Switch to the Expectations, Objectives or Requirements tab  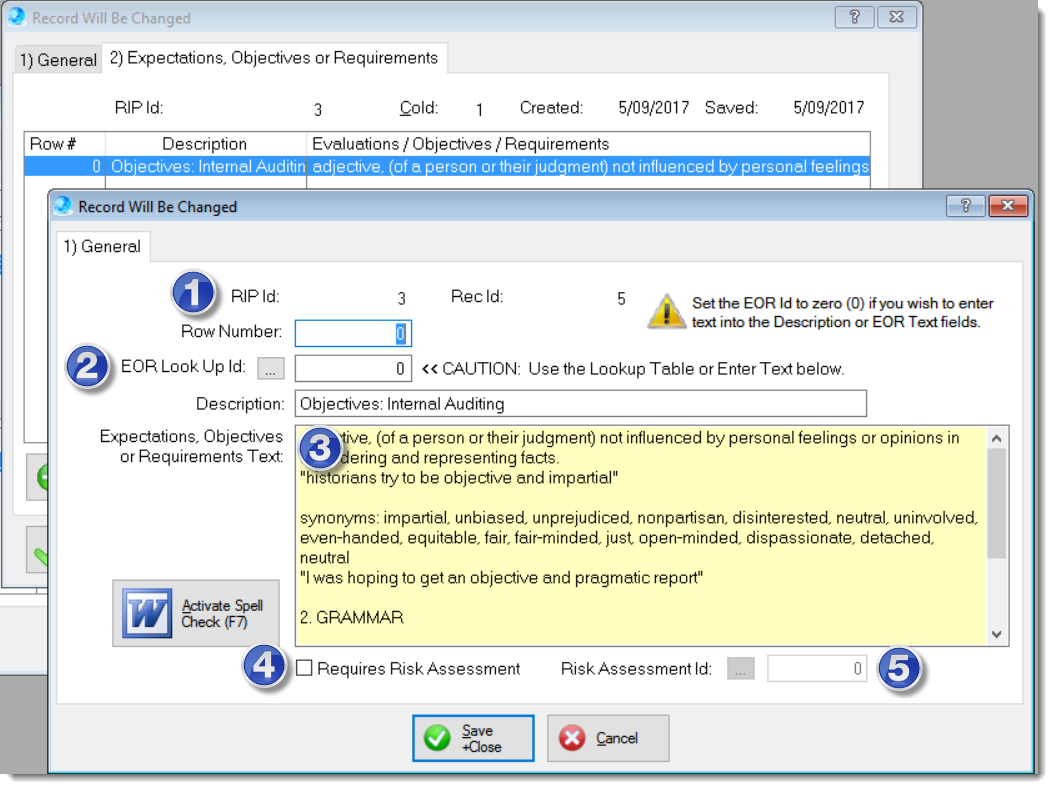coord(274,58)
